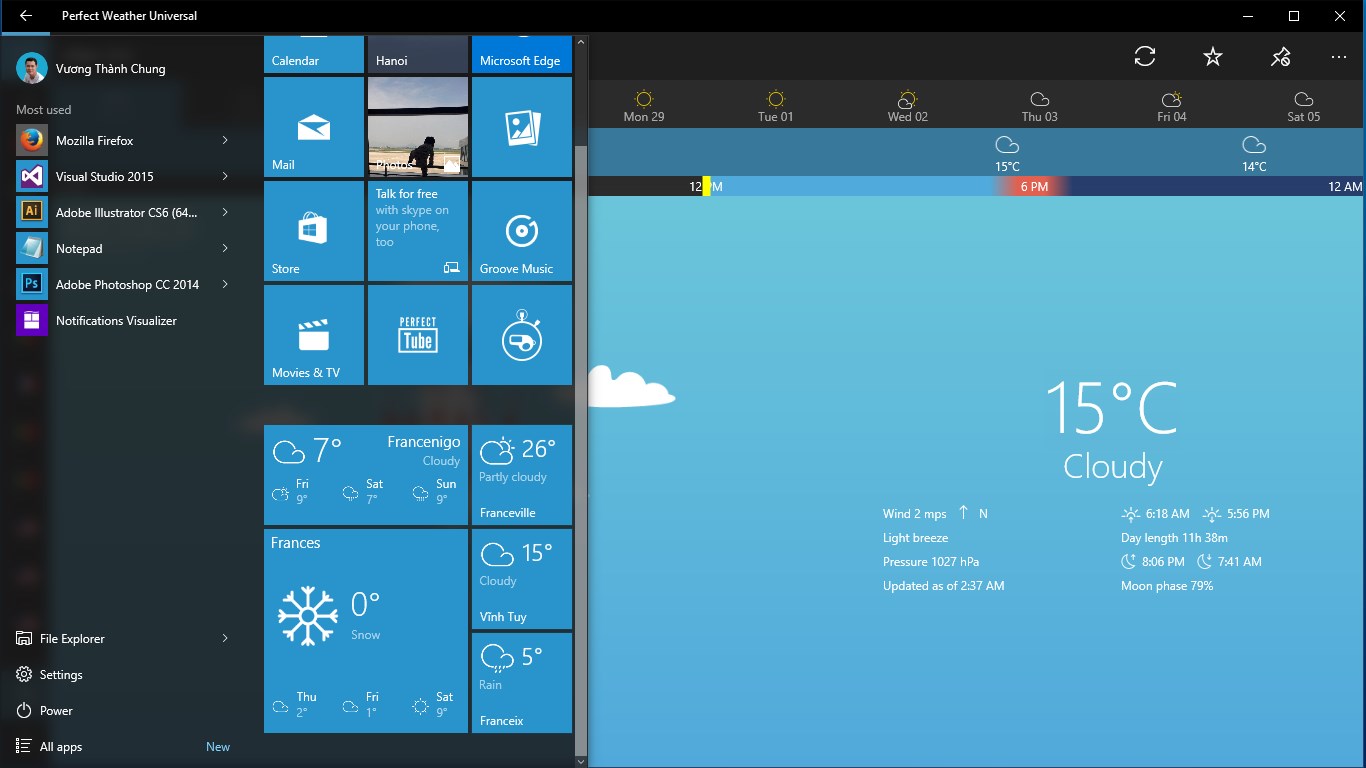1366x768 pixels.
Task: Open the Groove Music tile
Action: pyautogui.click(x=522, y=231)
